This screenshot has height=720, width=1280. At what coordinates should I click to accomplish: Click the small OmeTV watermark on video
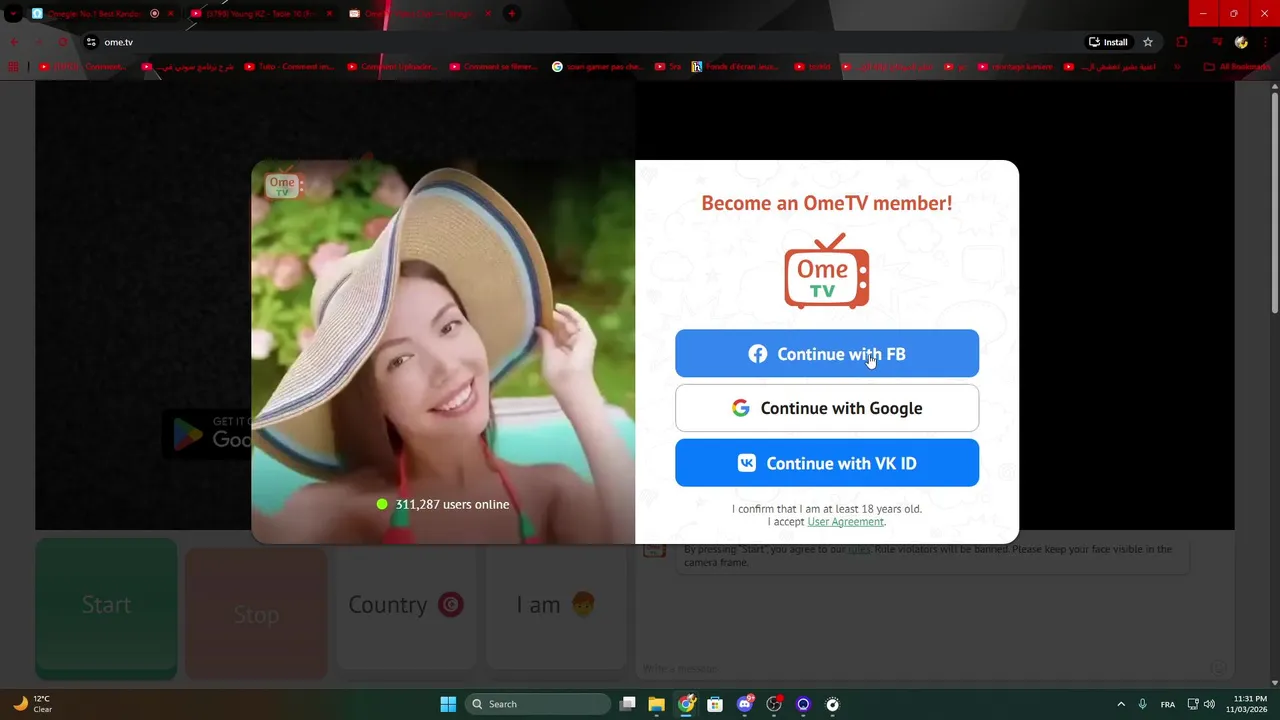(x=282, y=185)
